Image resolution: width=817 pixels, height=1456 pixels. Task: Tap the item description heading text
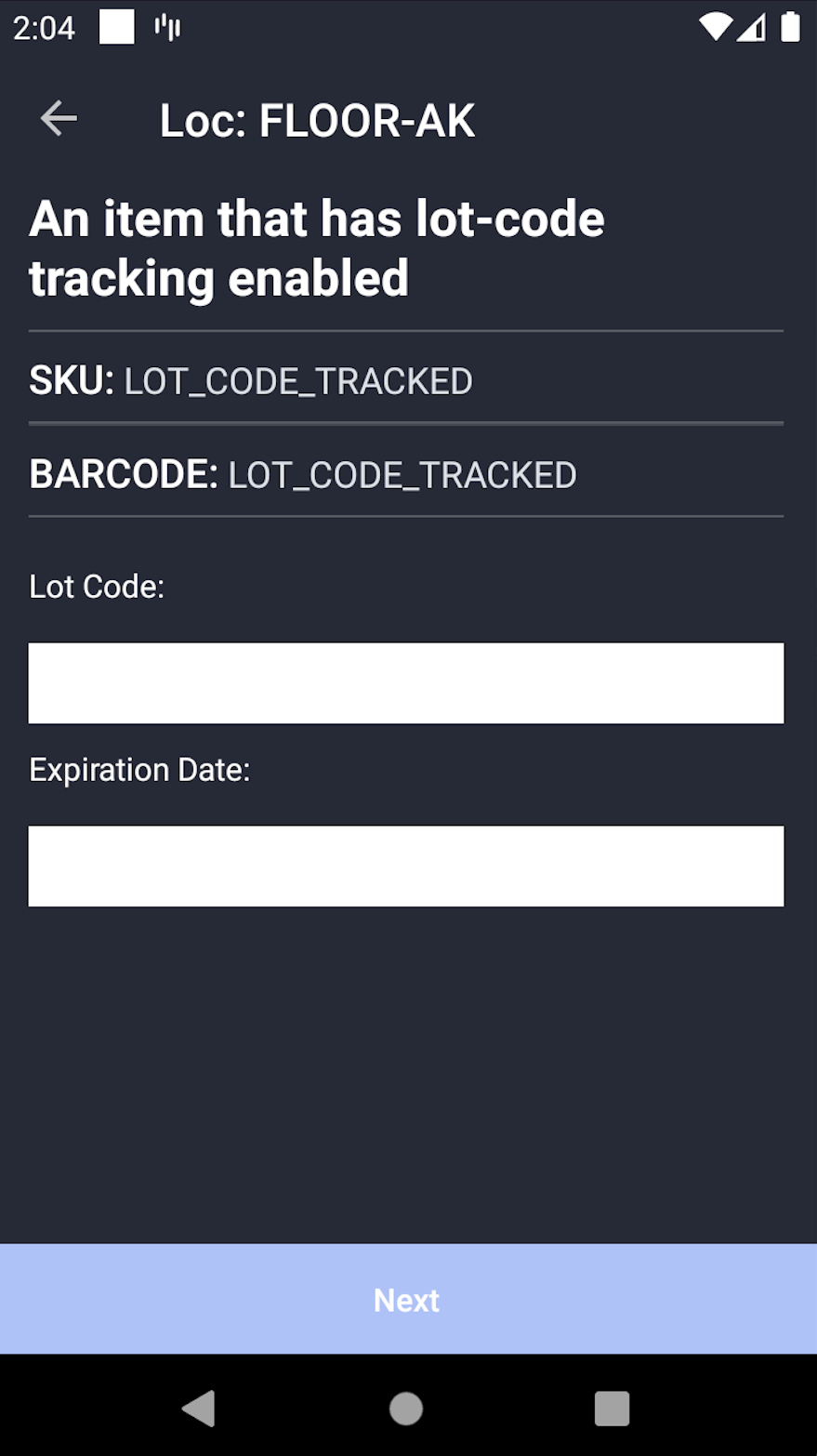[316, 246]
